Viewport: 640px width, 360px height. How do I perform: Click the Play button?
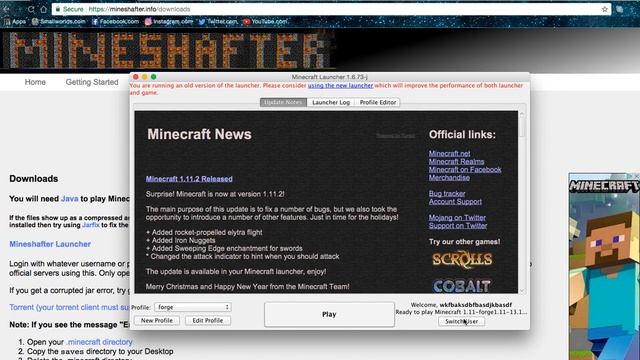click(x=329, y=314)
